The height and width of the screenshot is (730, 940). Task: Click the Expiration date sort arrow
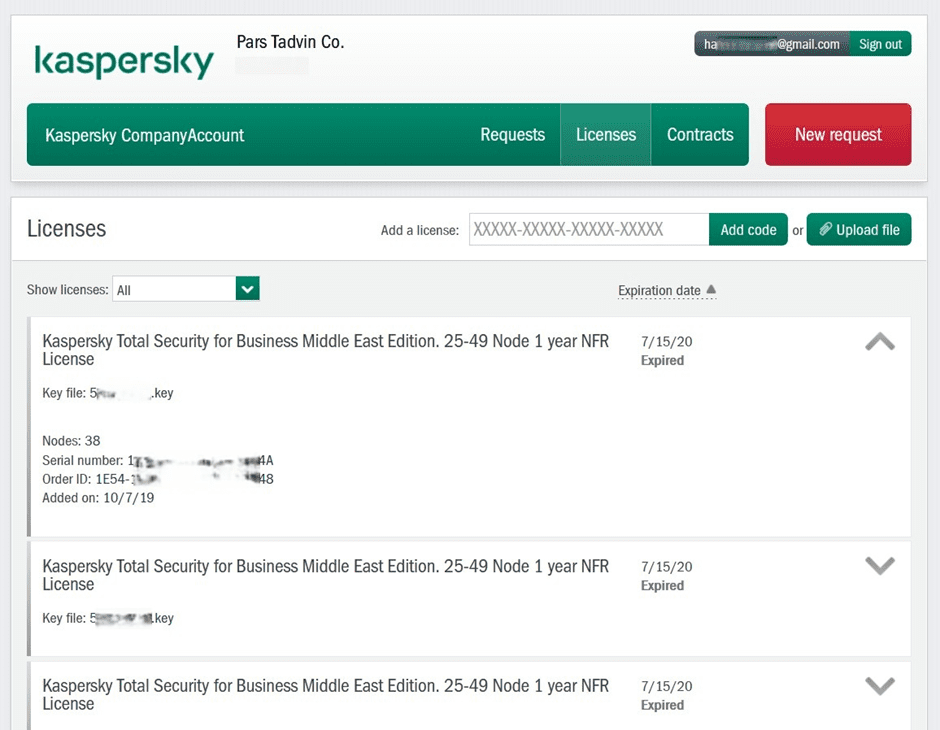pos(711,290)
